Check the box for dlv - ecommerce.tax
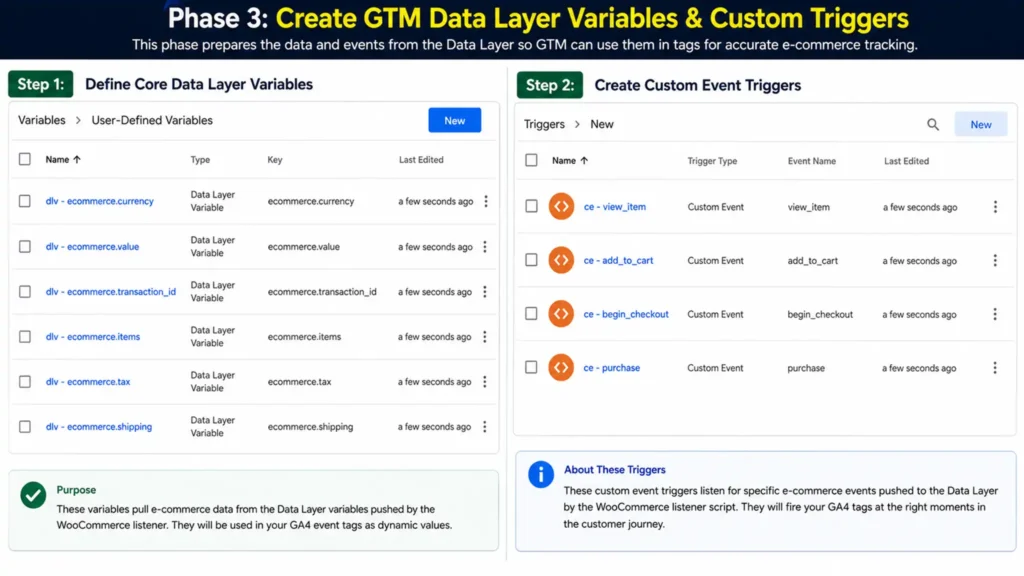 tap(25, 381)
